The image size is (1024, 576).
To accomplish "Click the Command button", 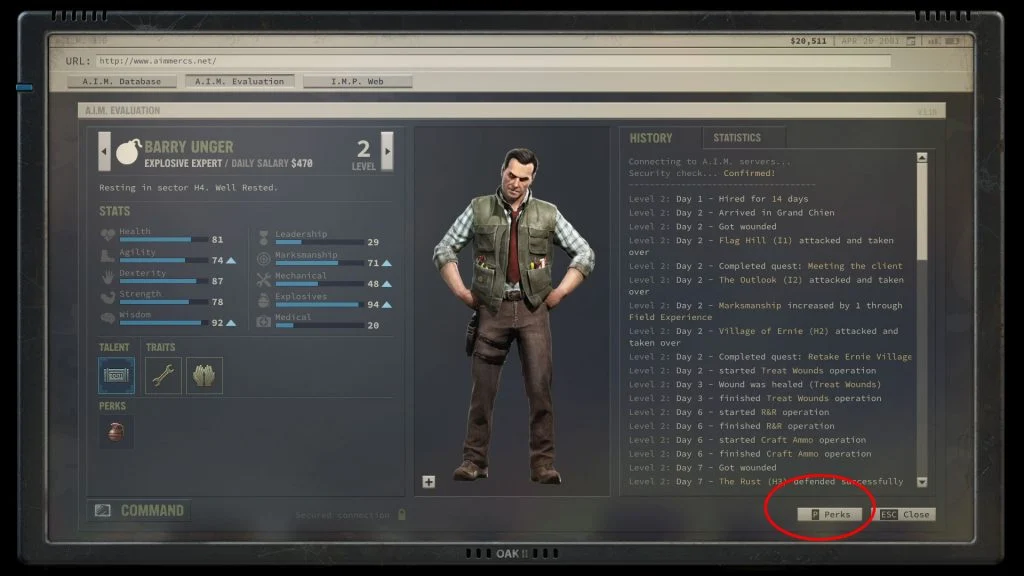I will 138,510.
